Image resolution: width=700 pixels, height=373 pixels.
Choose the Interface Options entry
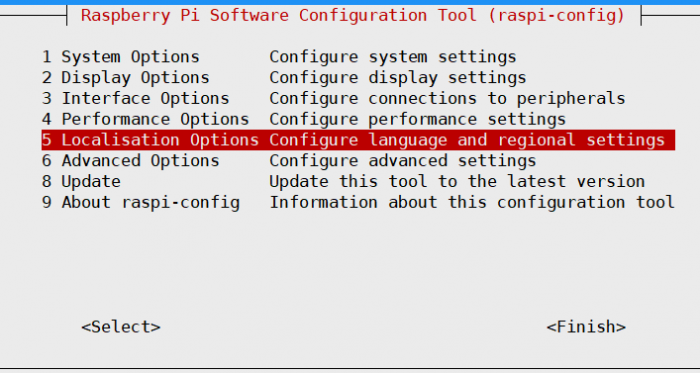(136, 98)
